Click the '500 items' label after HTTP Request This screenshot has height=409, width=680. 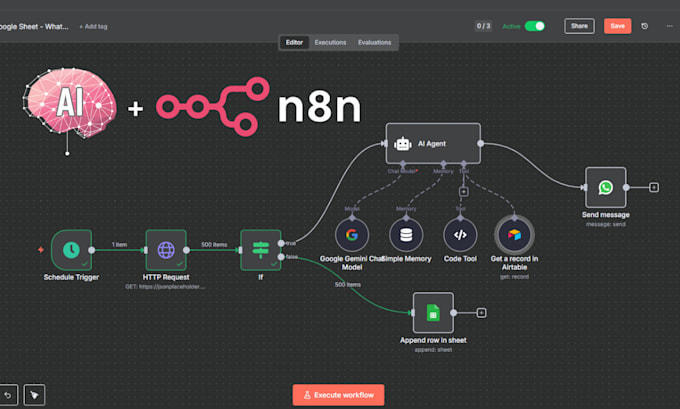coord(214,245)
